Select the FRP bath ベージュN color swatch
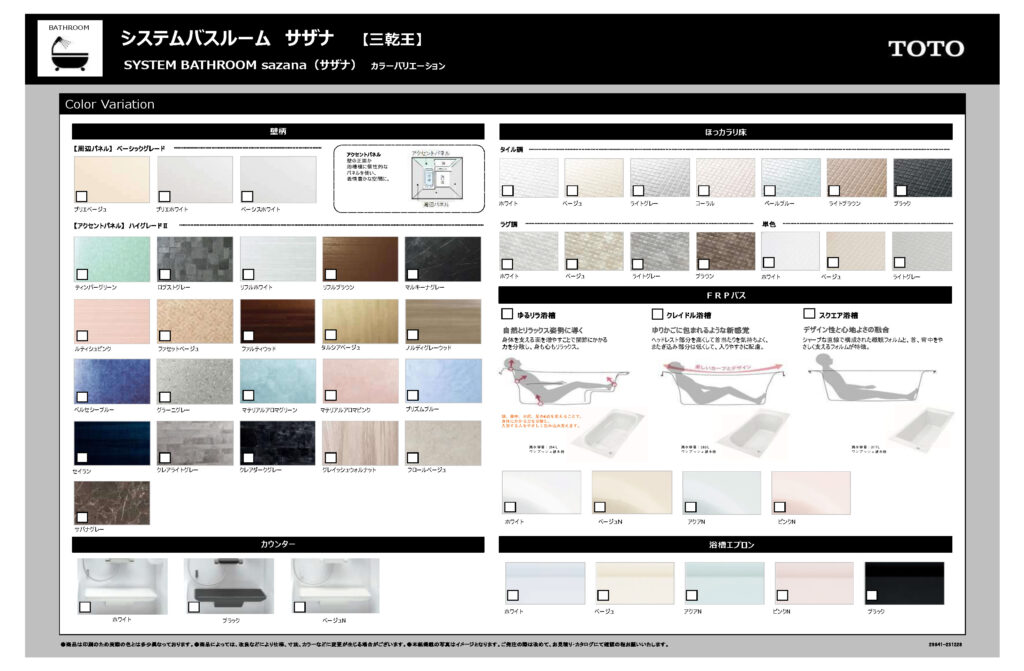The image size is (1024, 671). point(632,493)
